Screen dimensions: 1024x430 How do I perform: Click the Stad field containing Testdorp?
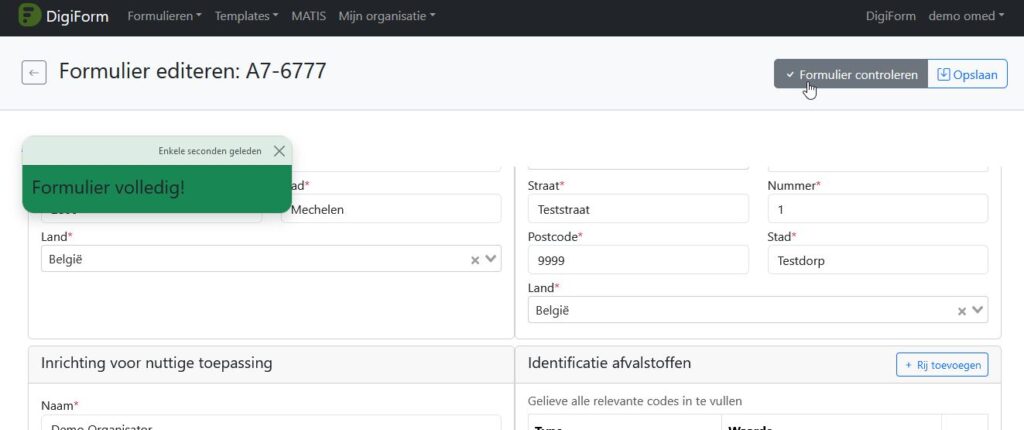pyautogui.click(x=877, y=259)
